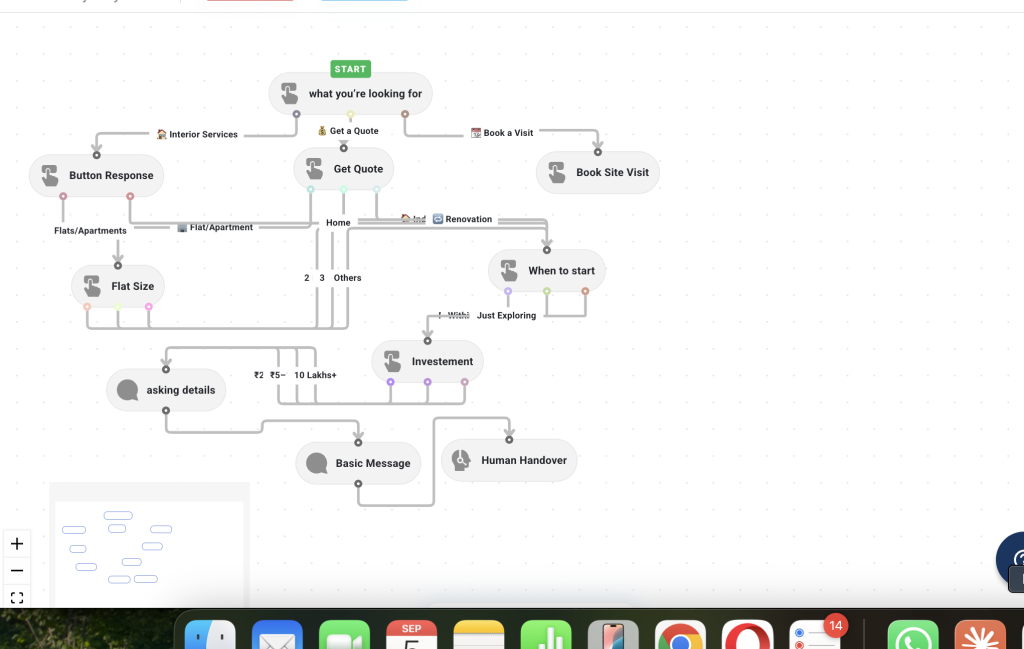This screenshot has width=1024, height=649.
Task: Click the Basic Message bubble icon
Action: tap(317, 464)
